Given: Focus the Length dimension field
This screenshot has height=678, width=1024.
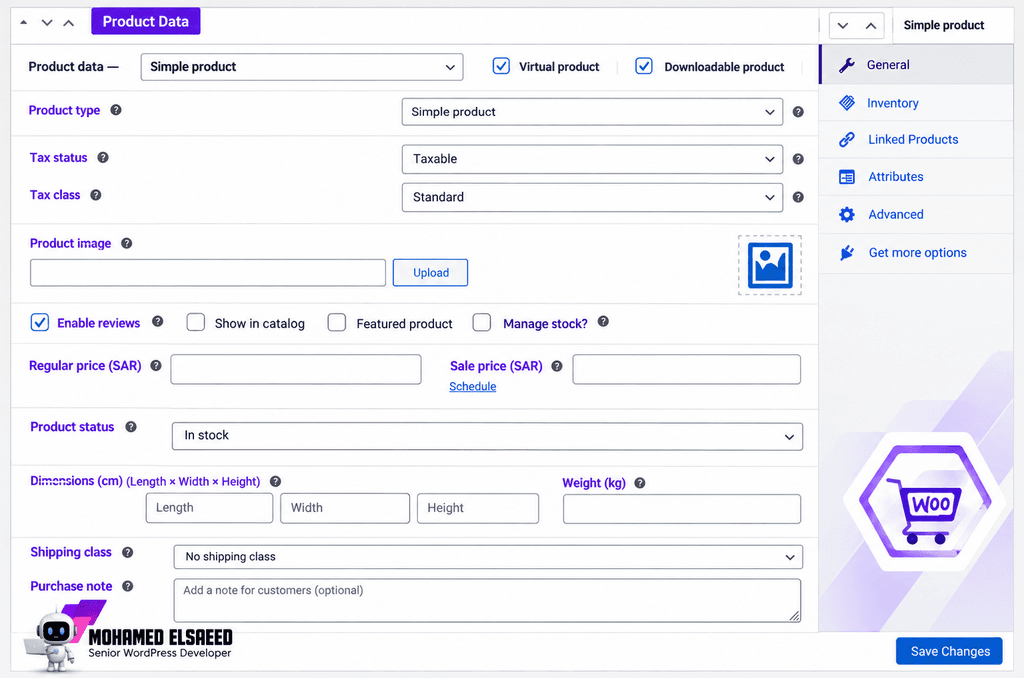Looking at the screenshot, I should [x=209, y=508].
